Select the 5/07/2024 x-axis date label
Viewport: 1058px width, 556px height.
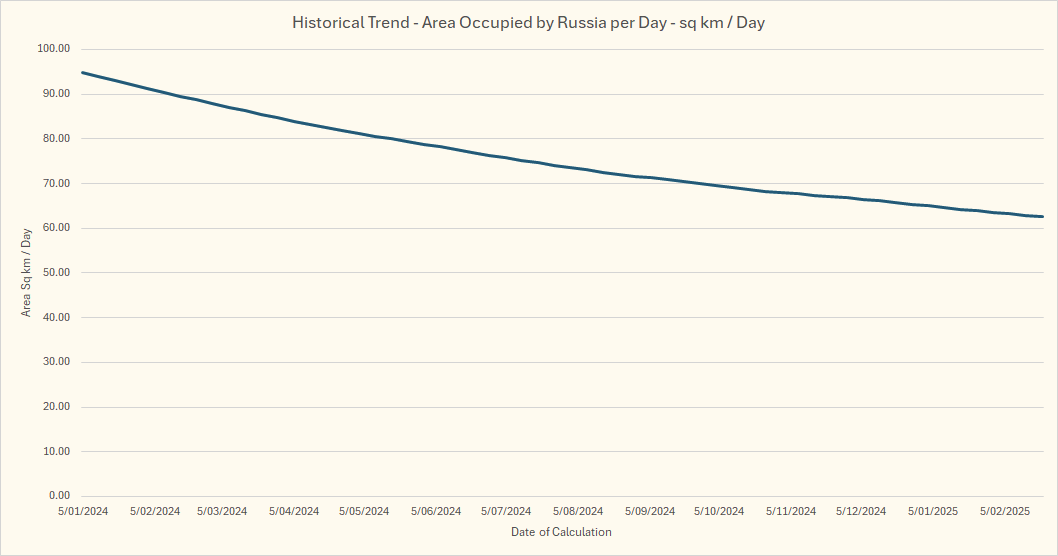tap(505, 511)
